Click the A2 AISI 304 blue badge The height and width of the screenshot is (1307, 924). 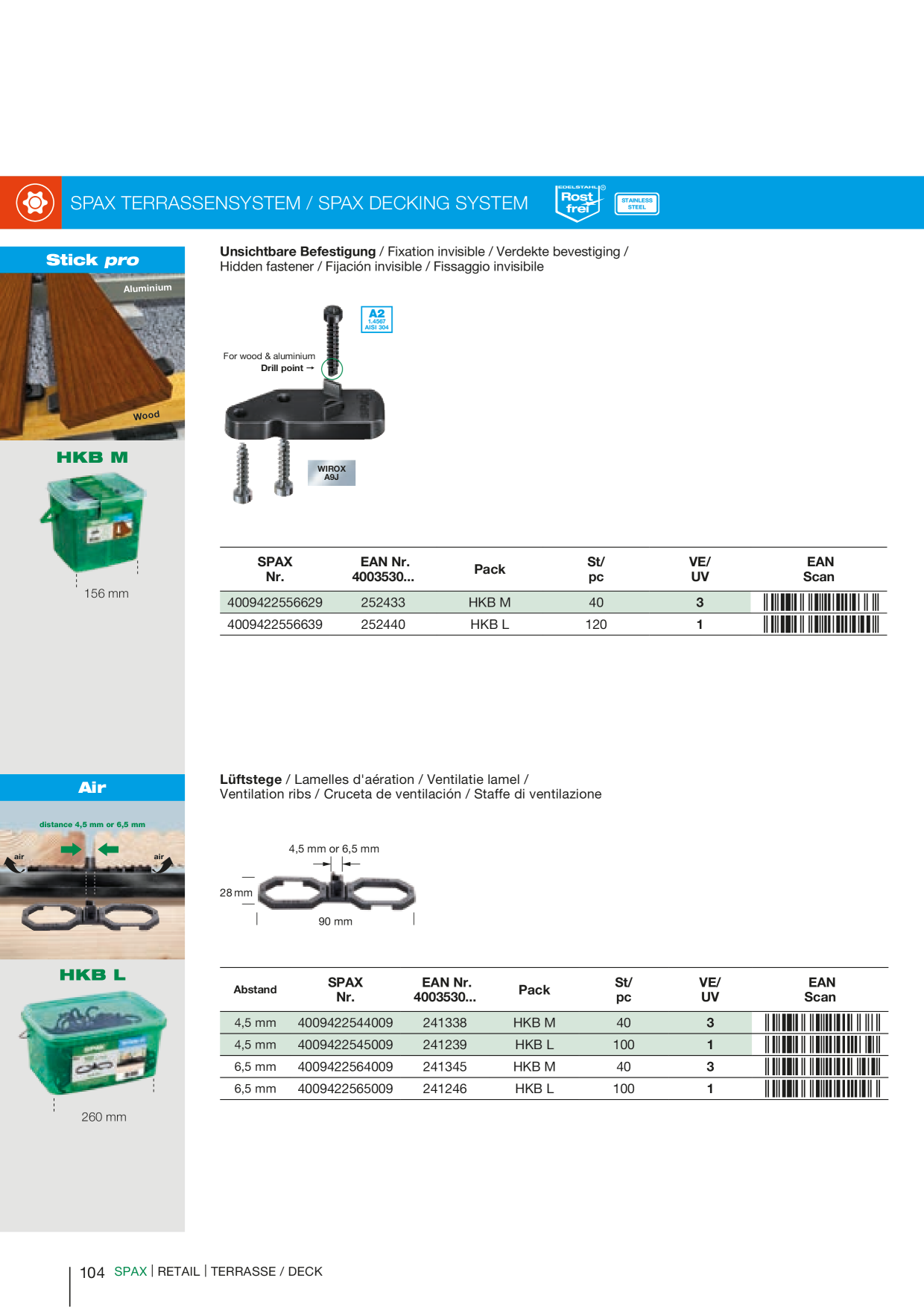point(377,319)
